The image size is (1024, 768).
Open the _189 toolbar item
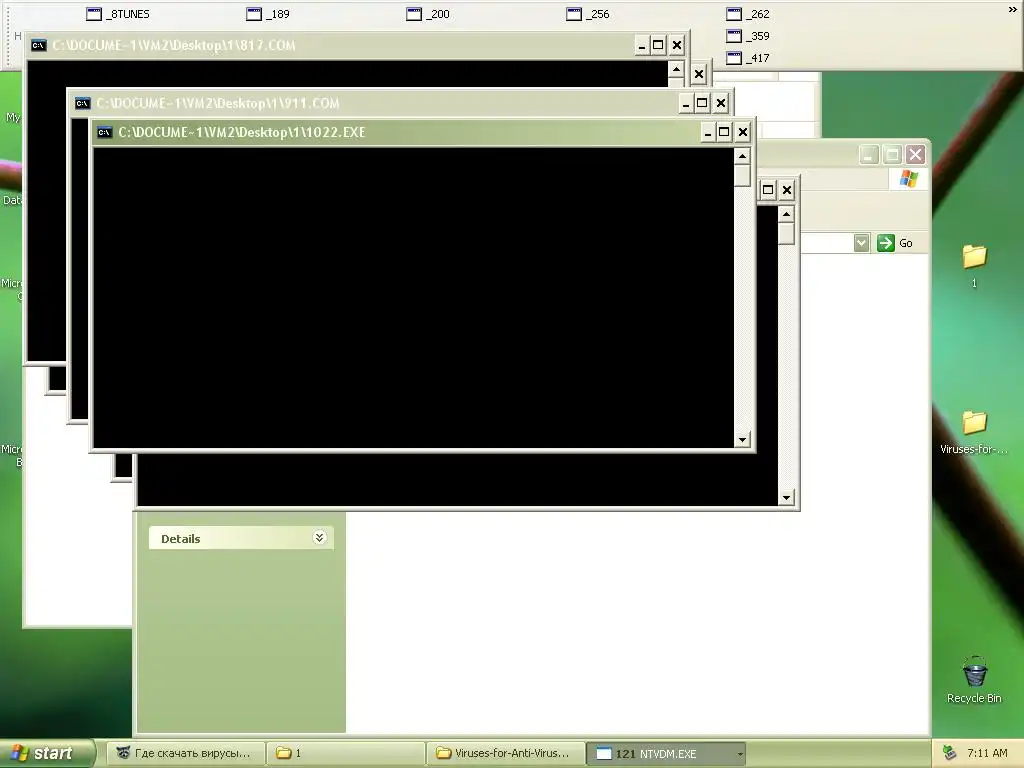tap(268, 14)
